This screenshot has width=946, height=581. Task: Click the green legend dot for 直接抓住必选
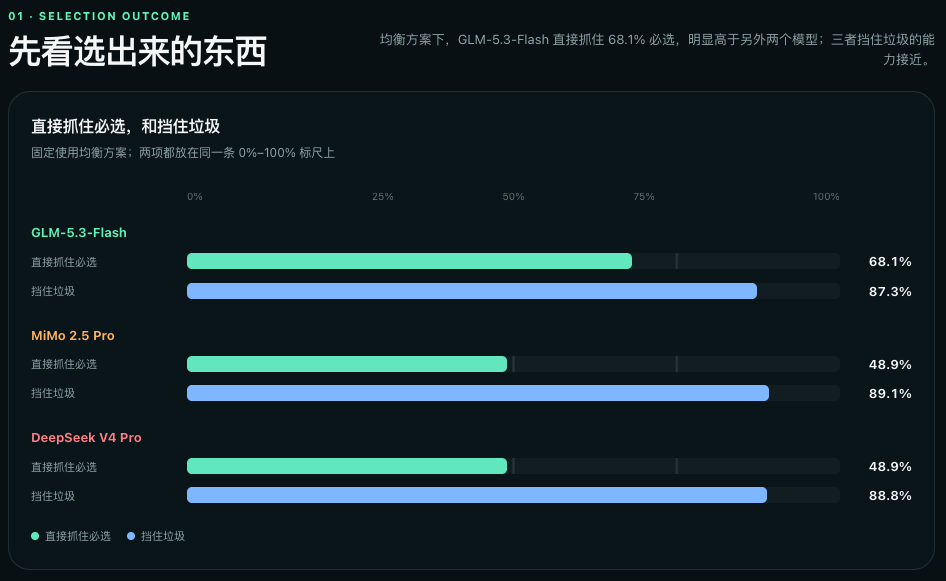click(35, 536)
